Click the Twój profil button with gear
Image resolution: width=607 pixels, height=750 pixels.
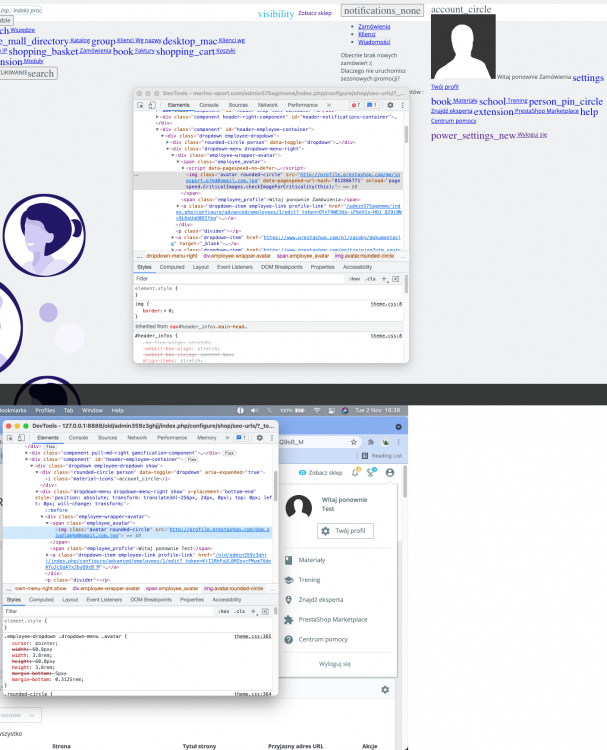345,531
